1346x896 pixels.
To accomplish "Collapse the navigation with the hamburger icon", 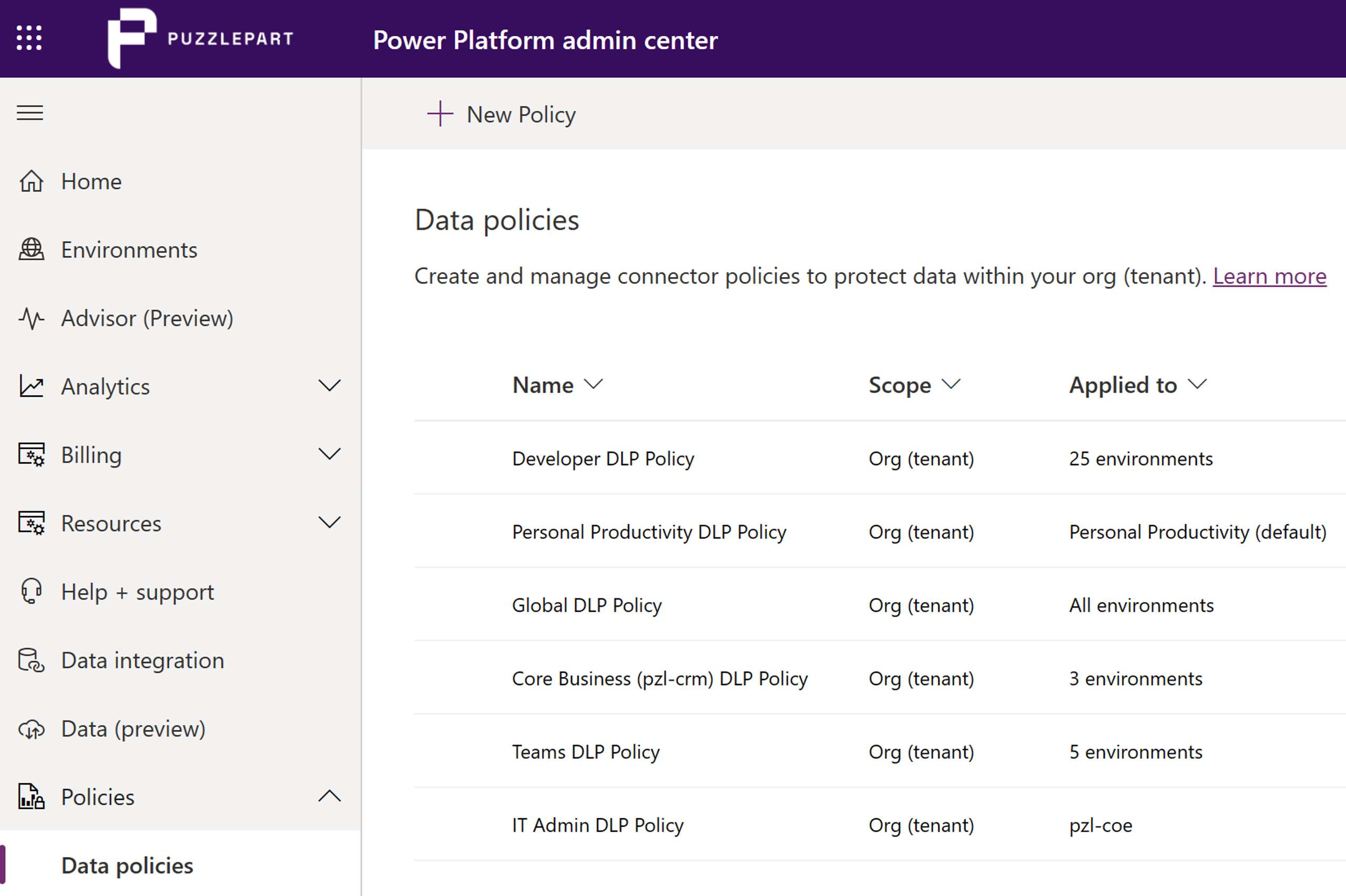I will pyautogui.click(x=30, y=113).
